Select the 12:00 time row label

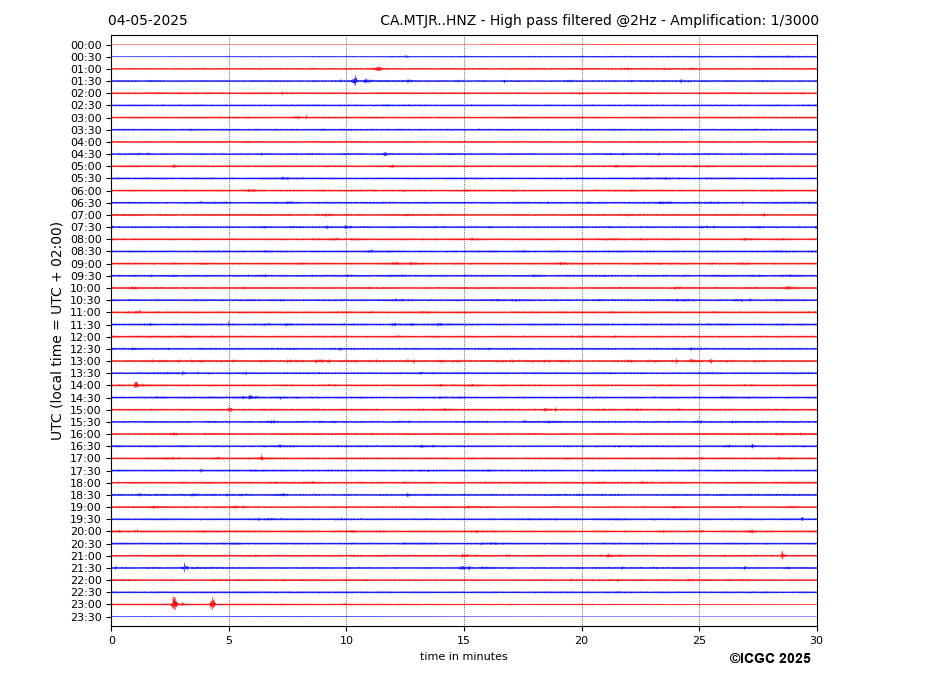click(86, 337)
